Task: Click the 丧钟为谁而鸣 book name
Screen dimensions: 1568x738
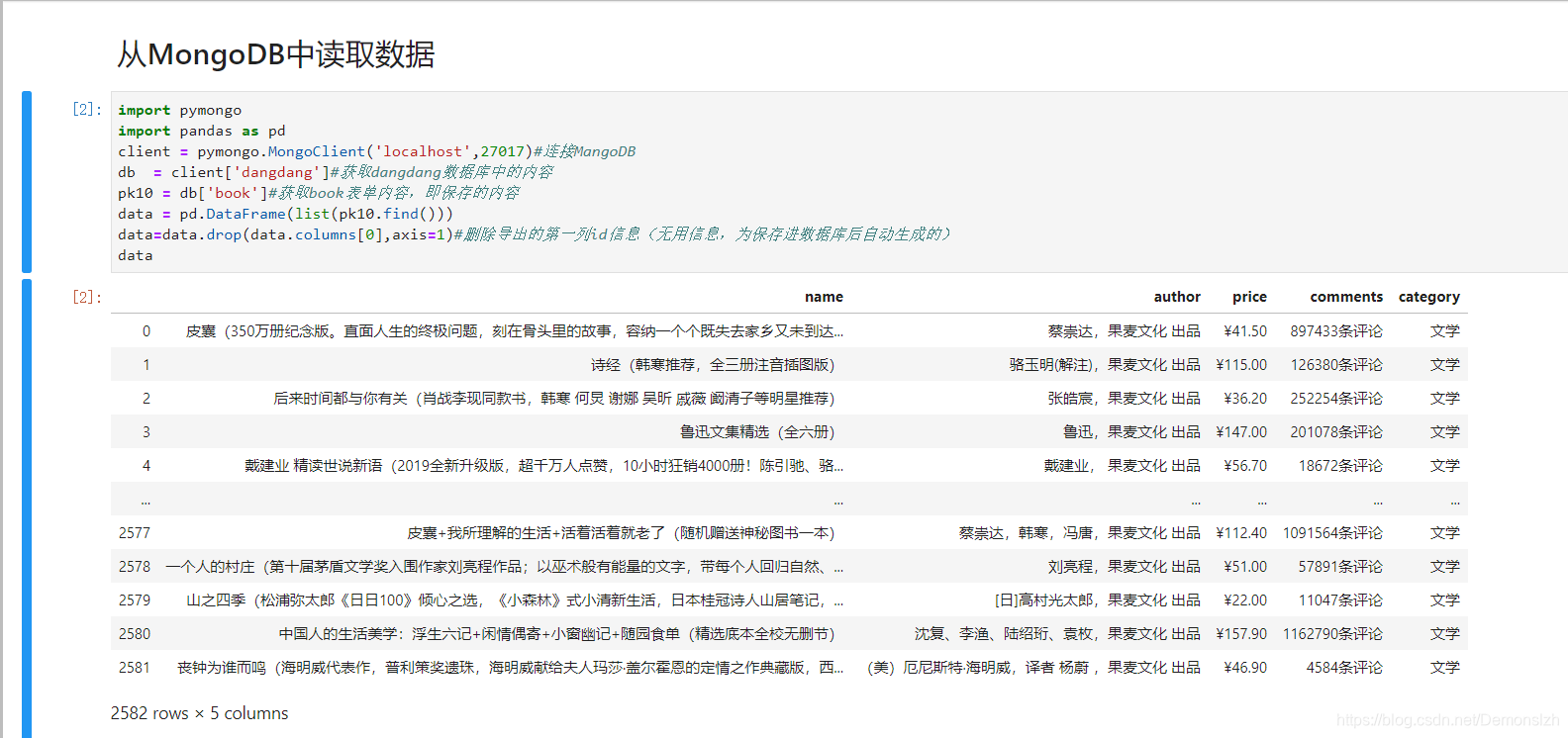Action: click(x=511, y=668)
